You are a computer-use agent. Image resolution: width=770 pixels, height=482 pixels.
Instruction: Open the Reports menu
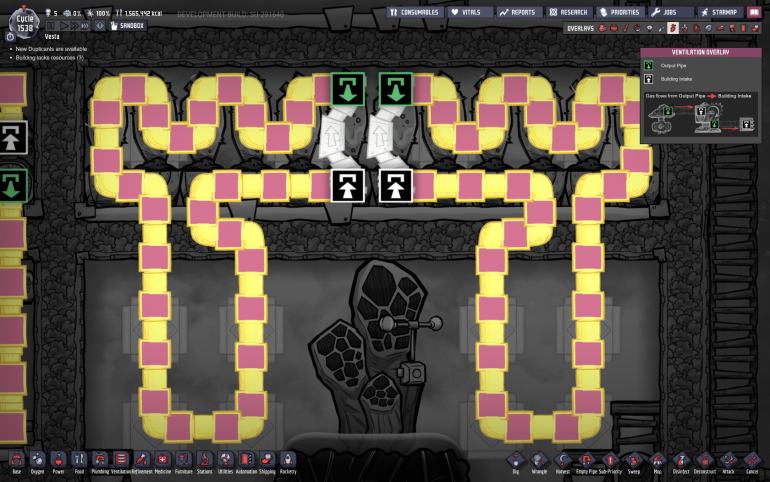pyautogui.click(x=519, y=12)
